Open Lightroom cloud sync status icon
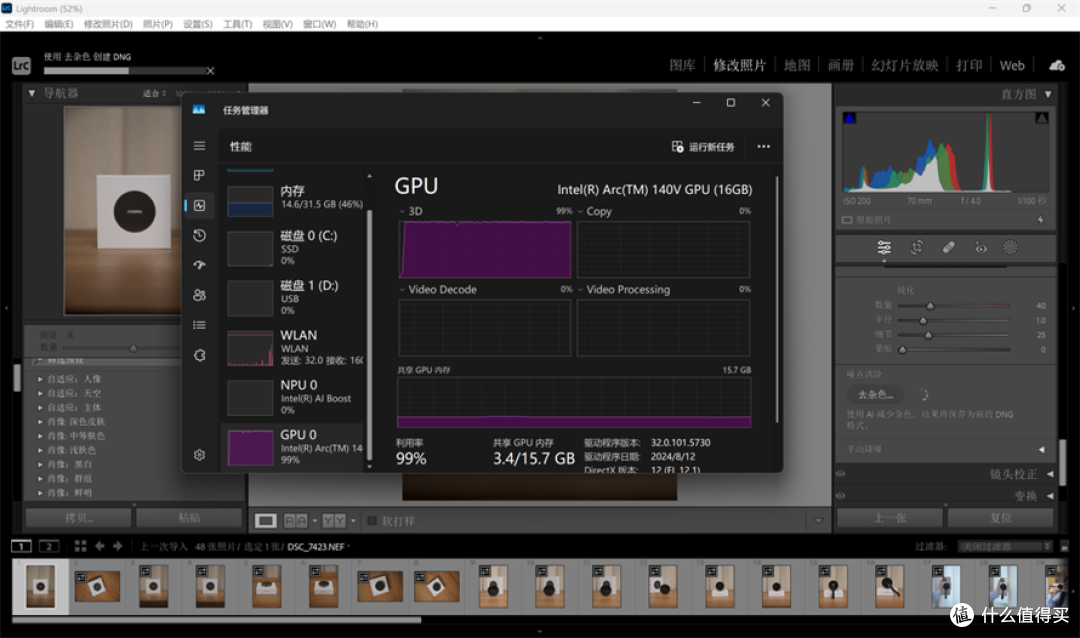Viewport: 1080px width, 638px height. tap(1057, 65)
